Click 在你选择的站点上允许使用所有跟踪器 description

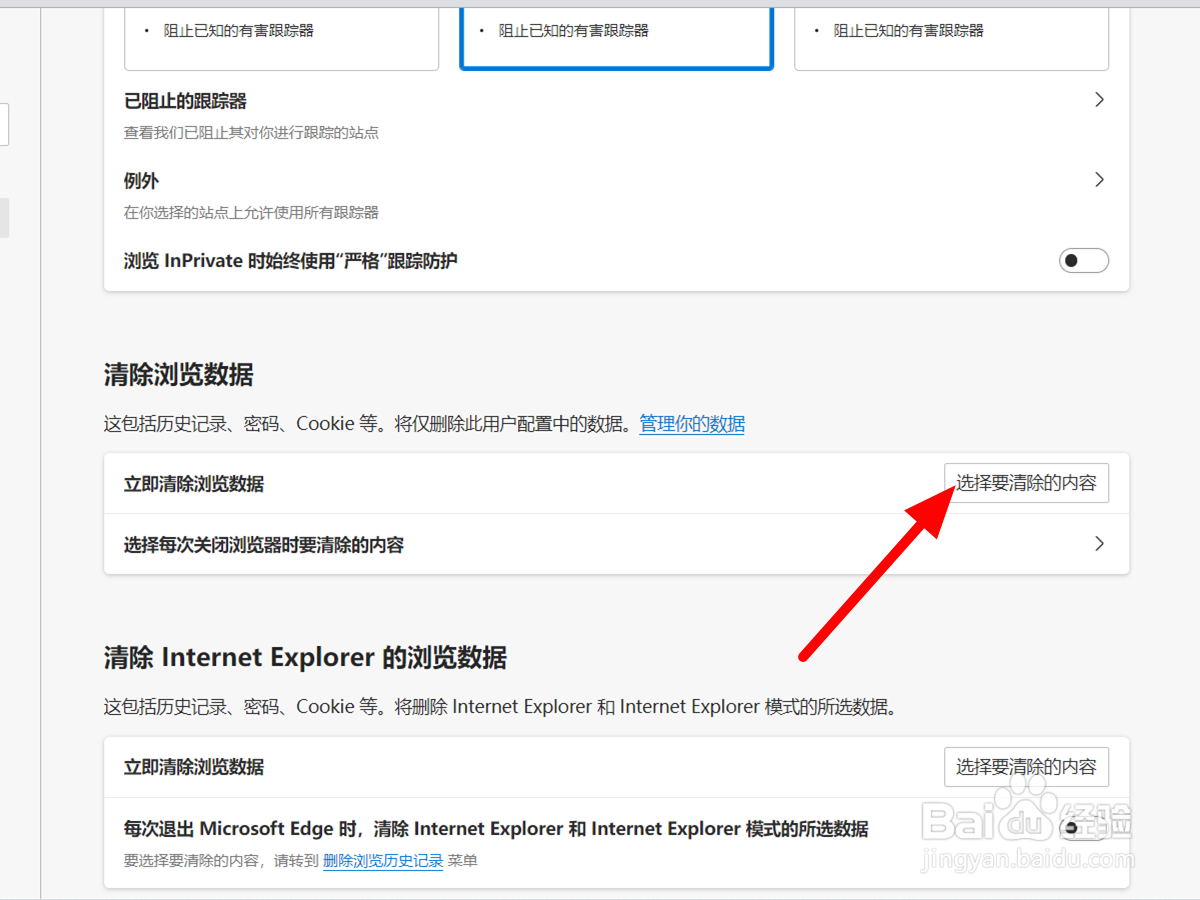pos(251,212)
